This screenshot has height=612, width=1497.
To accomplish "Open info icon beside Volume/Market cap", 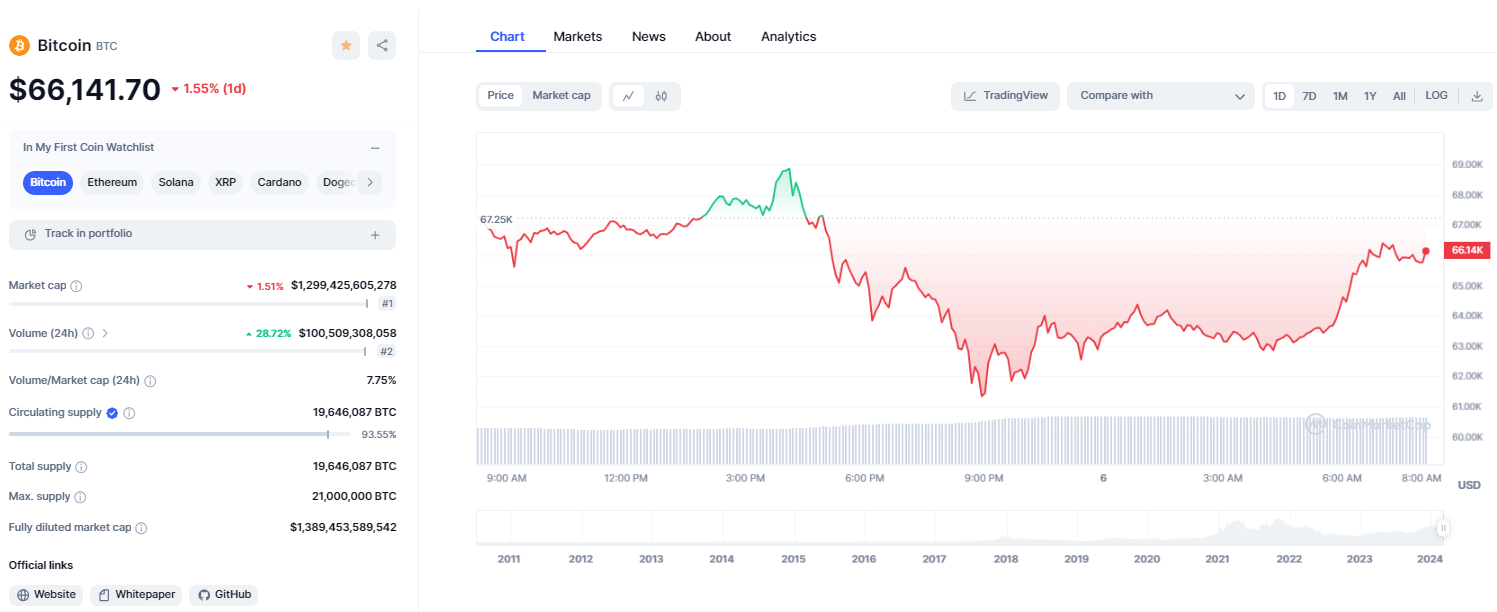I will tap(150, 381).
